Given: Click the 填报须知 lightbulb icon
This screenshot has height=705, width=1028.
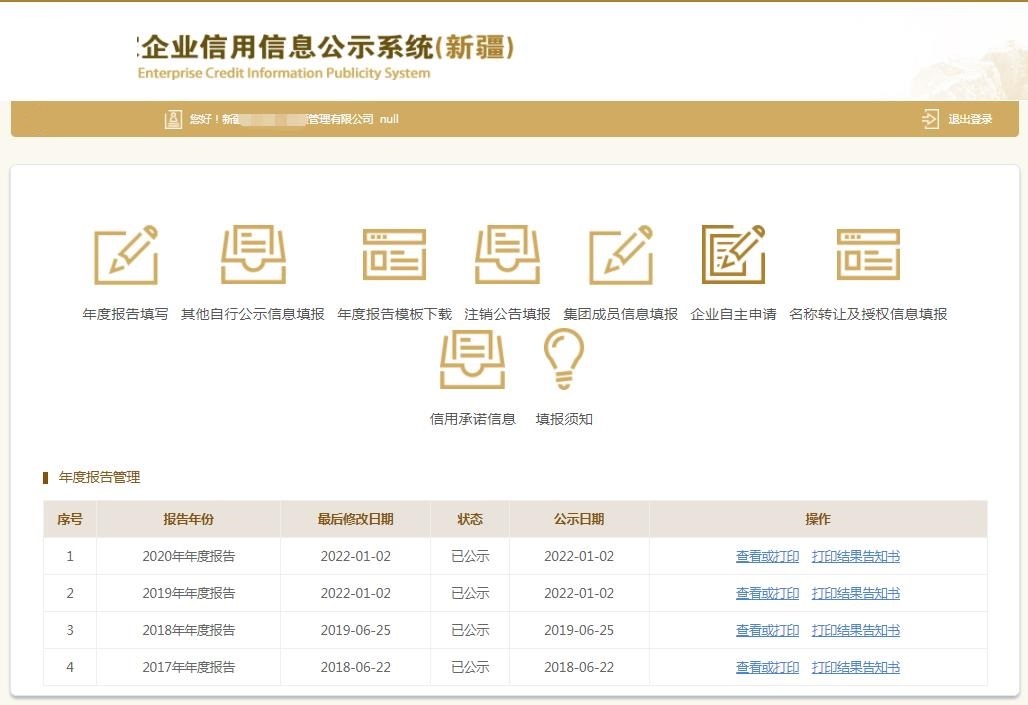Looking at the screenshot, I should point(564,360).
